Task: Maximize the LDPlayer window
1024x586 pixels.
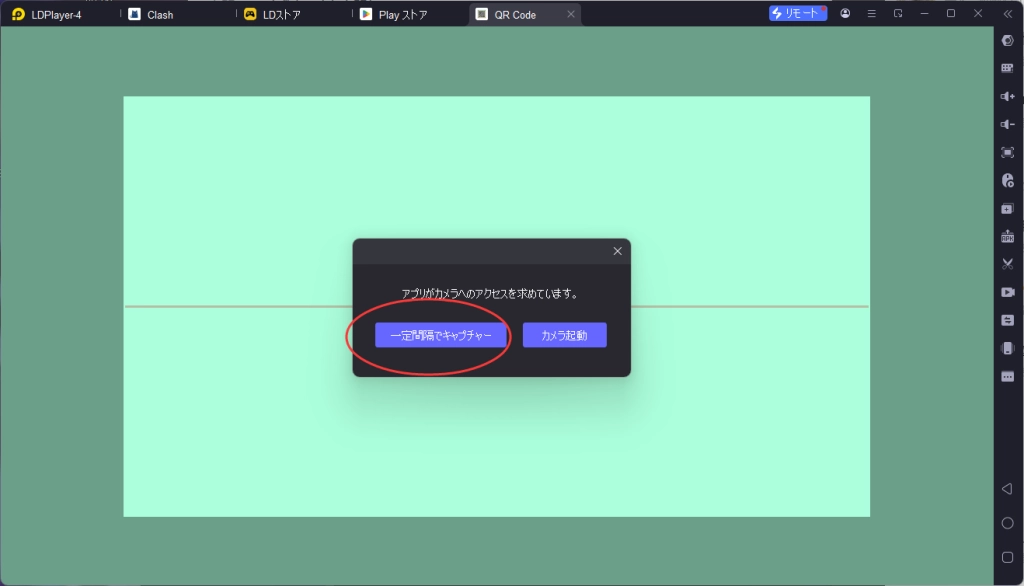Action: tap(951, 14)
